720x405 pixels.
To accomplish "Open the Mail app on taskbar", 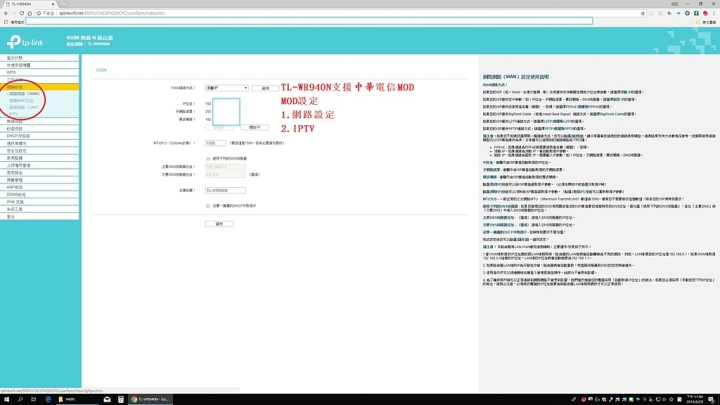I will (107, 399).
